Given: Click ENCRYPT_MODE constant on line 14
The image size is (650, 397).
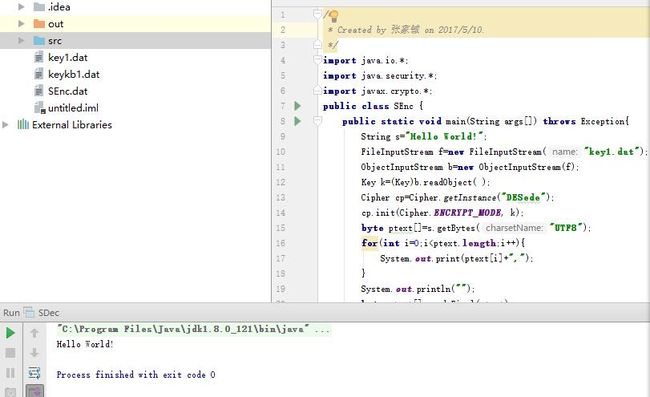Looking at the screenshot, I should 468,213.
